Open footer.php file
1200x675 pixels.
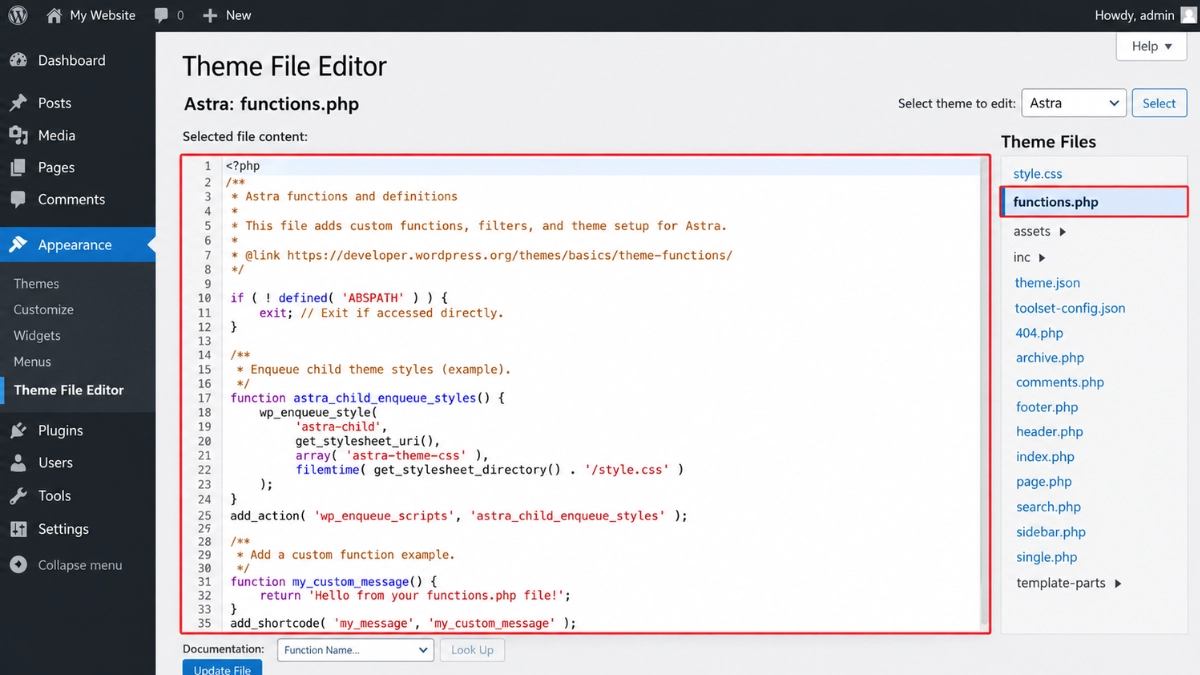pos(1047,407)
